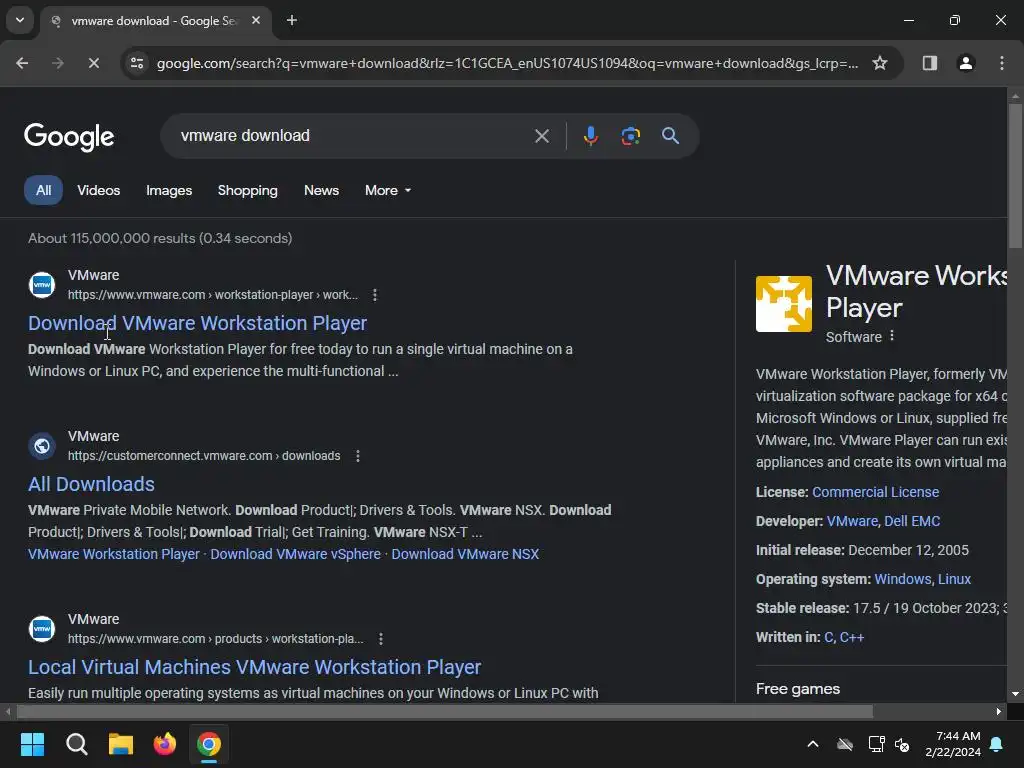The image size is (1024, 768).
Task: Open Commercial License link
Action: point(875,492)
